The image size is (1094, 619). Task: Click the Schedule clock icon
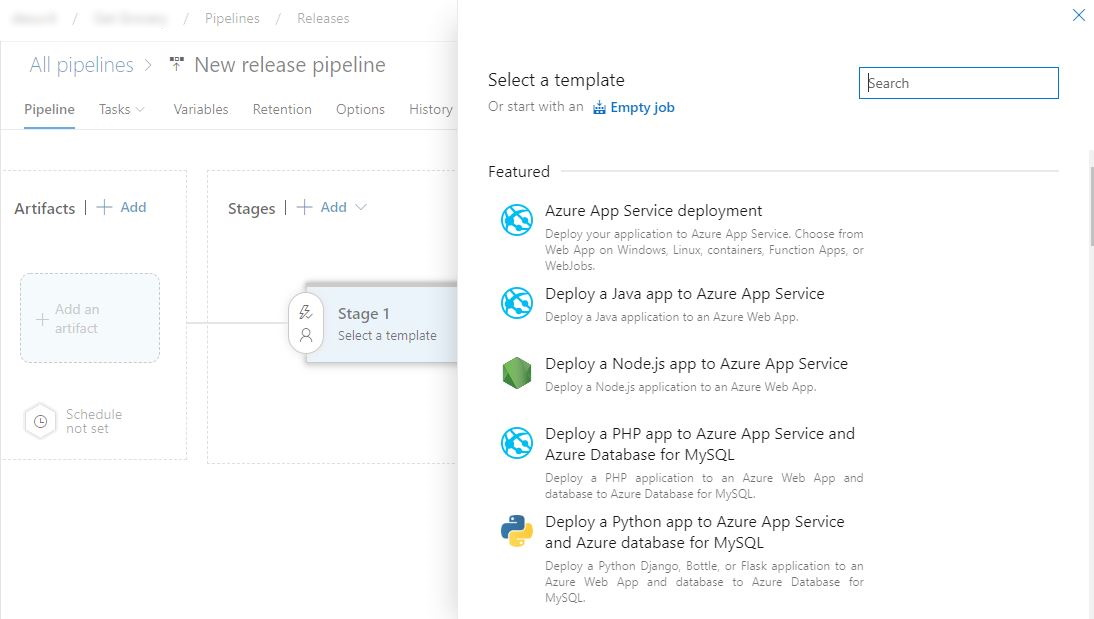click(40, 422)
